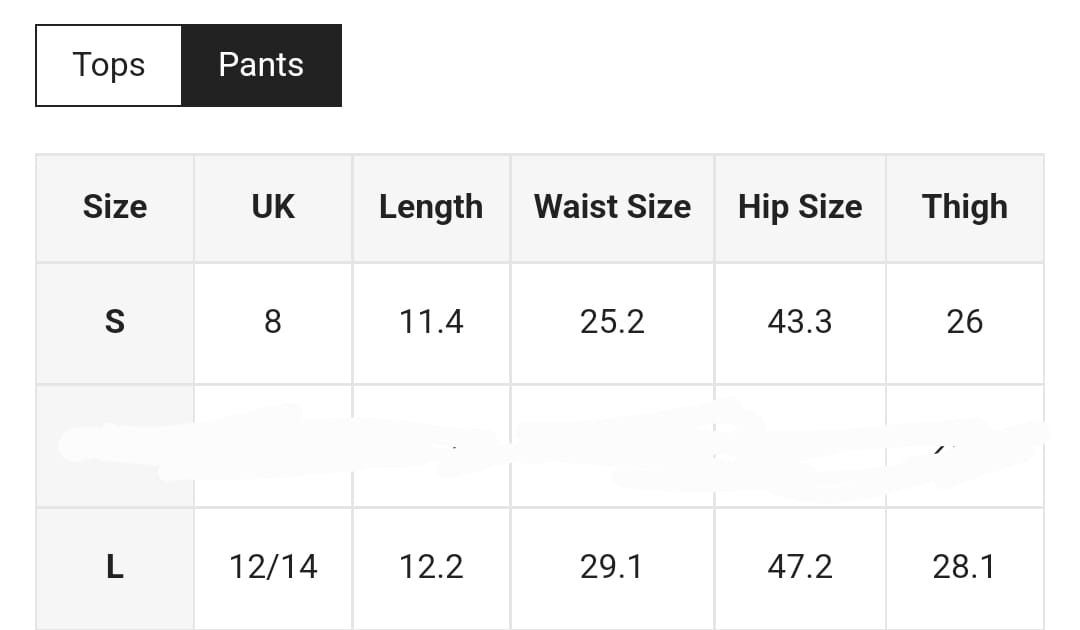Select the S size row label
Viewport: 1080px width, 630px height.
pos(115,322)
